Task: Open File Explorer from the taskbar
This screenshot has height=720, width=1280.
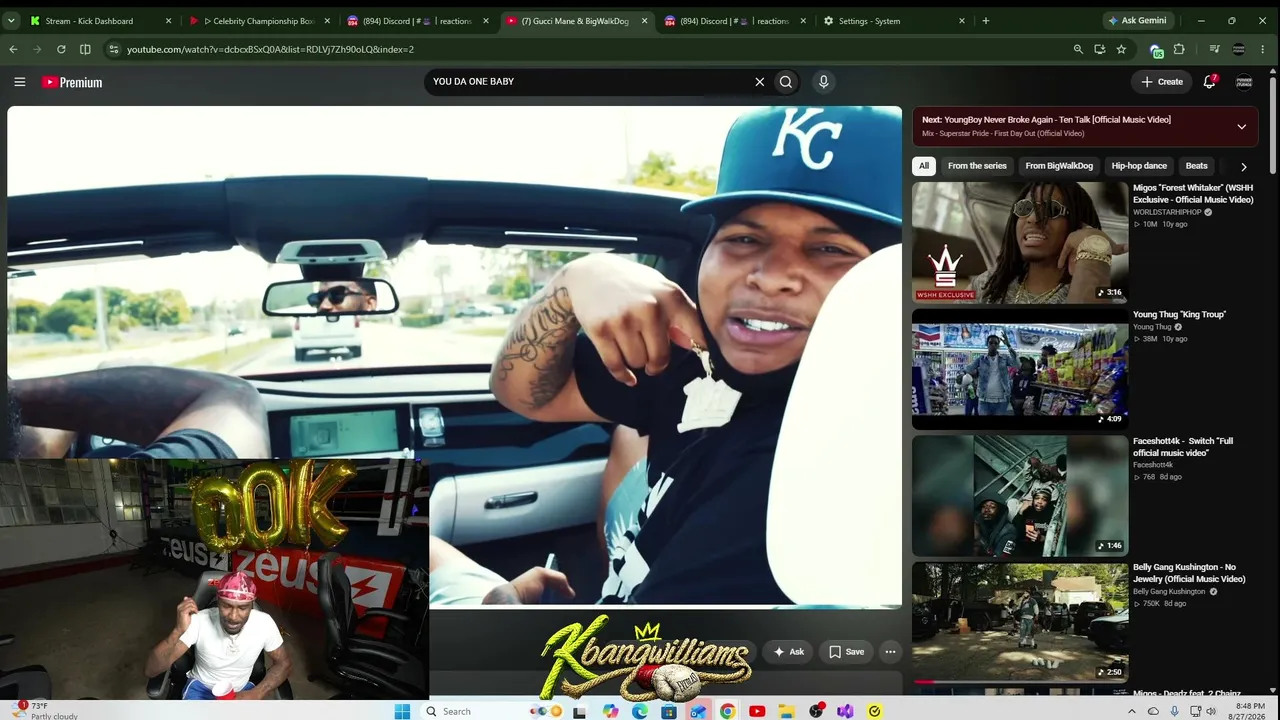Action: pos(786,711)
